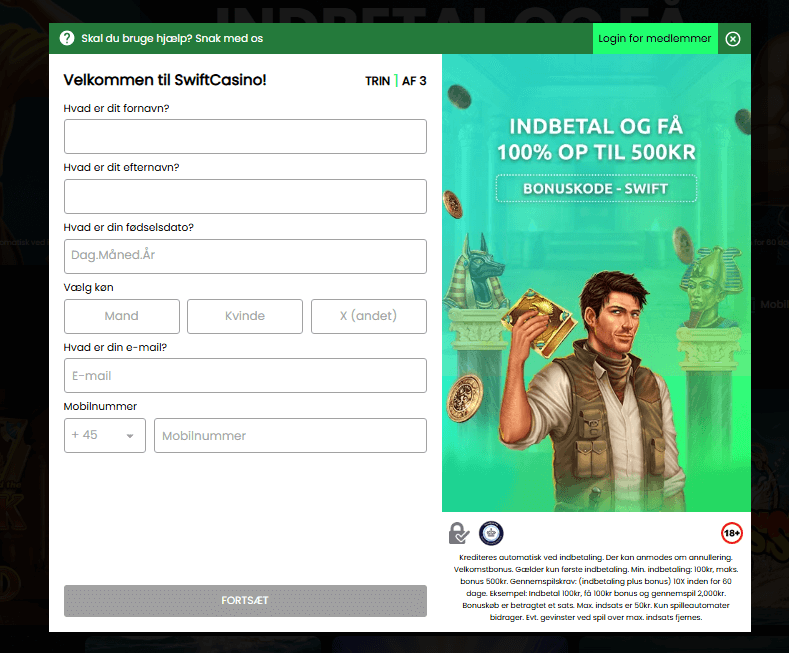The image size is (789, 653).
Task: Focus the E-mail input field
Action: (x=245, y=376)
